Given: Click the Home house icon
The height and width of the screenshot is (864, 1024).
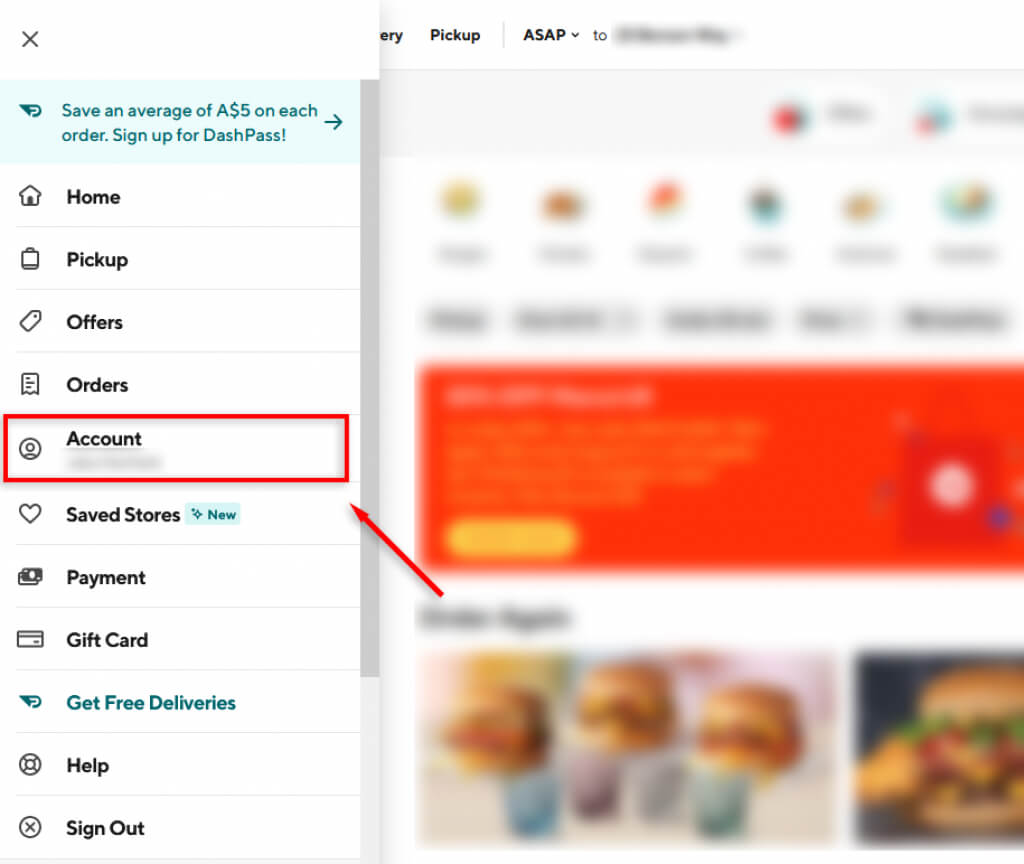Looking at the screenshot, I should coord(30,196).
